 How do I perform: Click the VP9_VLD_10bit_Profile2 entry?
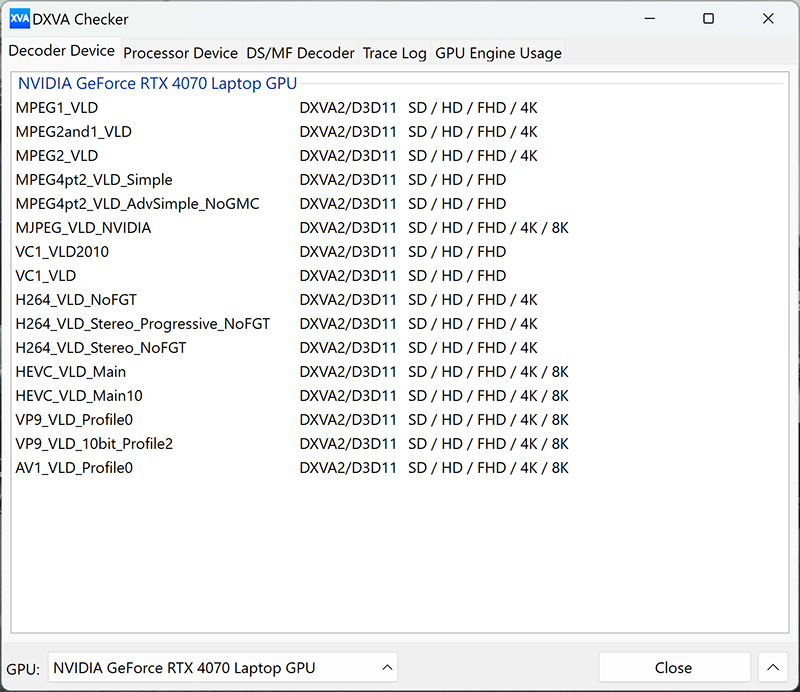pos(94,444)
